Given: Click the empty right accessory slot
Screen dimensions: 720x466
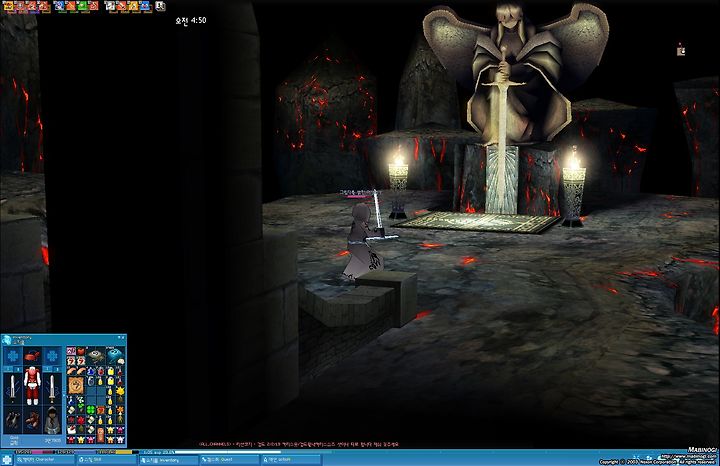Looking at the screenshot, I should 52,355.
